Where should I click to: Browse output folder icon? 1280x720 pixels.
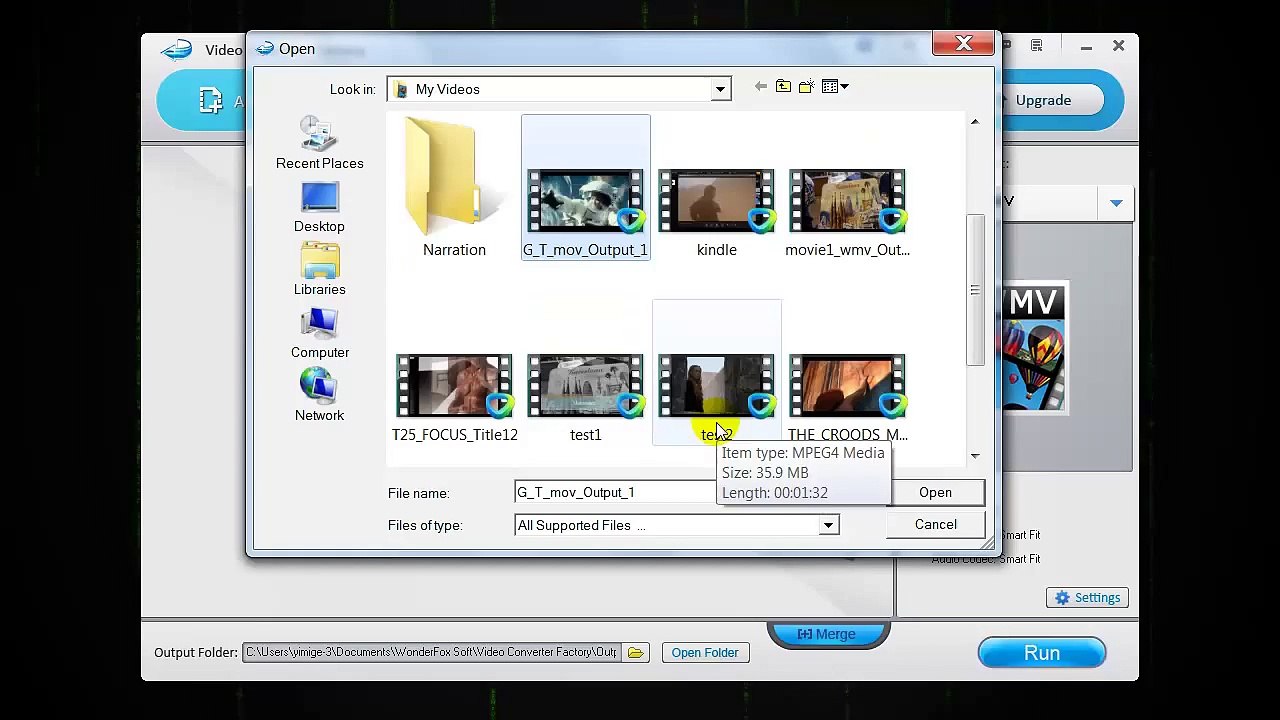[635, 653]
